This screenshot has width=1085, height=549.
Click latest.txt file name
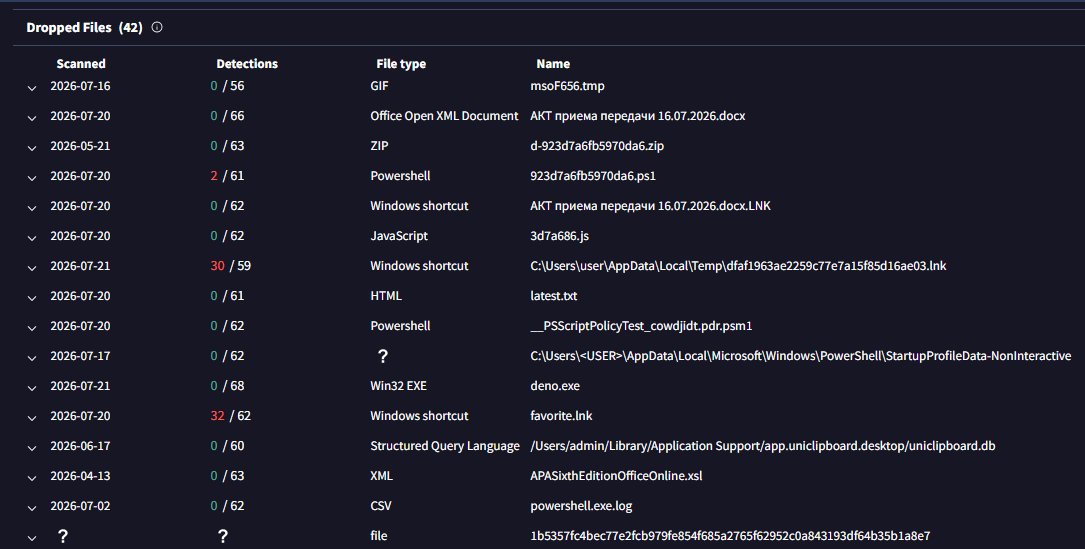click(554, 296)
